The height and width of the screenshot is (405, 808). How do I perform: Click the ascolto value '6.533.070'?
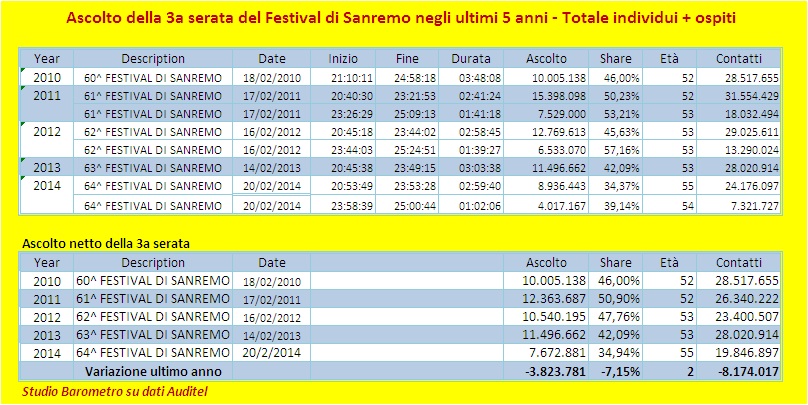point(562,150)
